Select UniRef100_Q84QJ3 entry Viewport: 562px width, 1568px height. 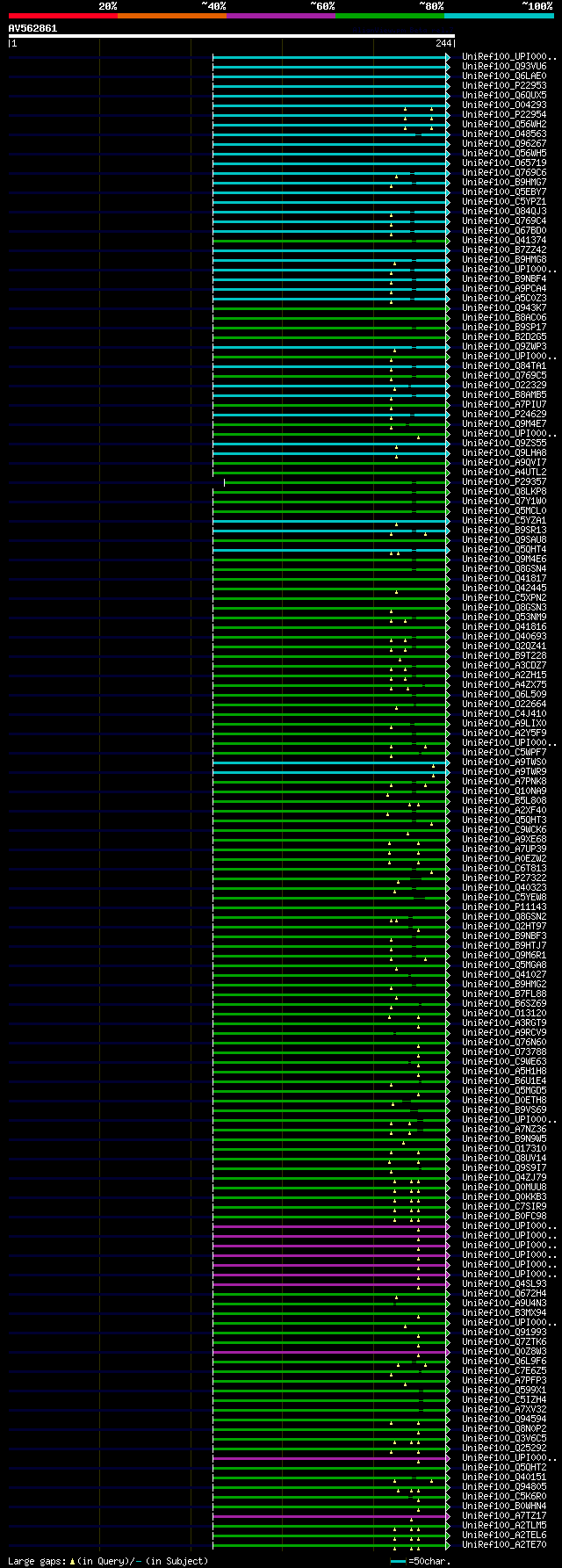[504, 211]
